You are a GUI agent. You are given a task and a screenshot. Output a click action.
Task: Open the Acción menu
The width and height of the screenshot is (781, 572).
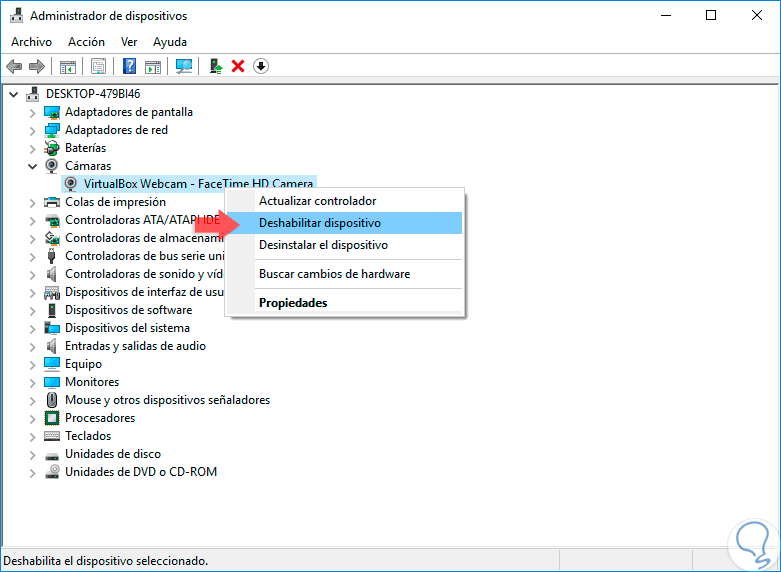[87, 42]
